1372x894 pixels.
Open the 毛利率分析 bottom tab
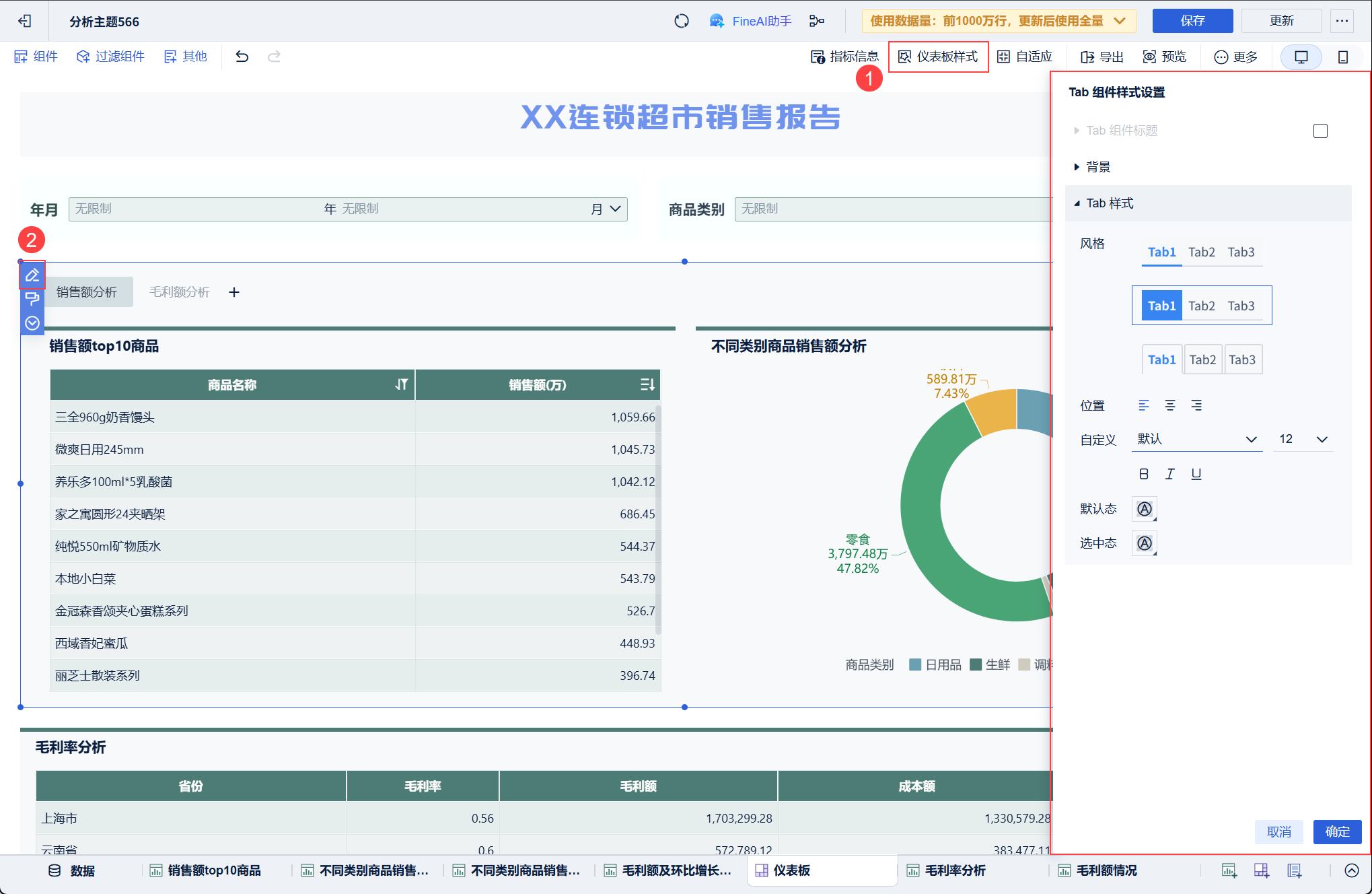(954, 870)
